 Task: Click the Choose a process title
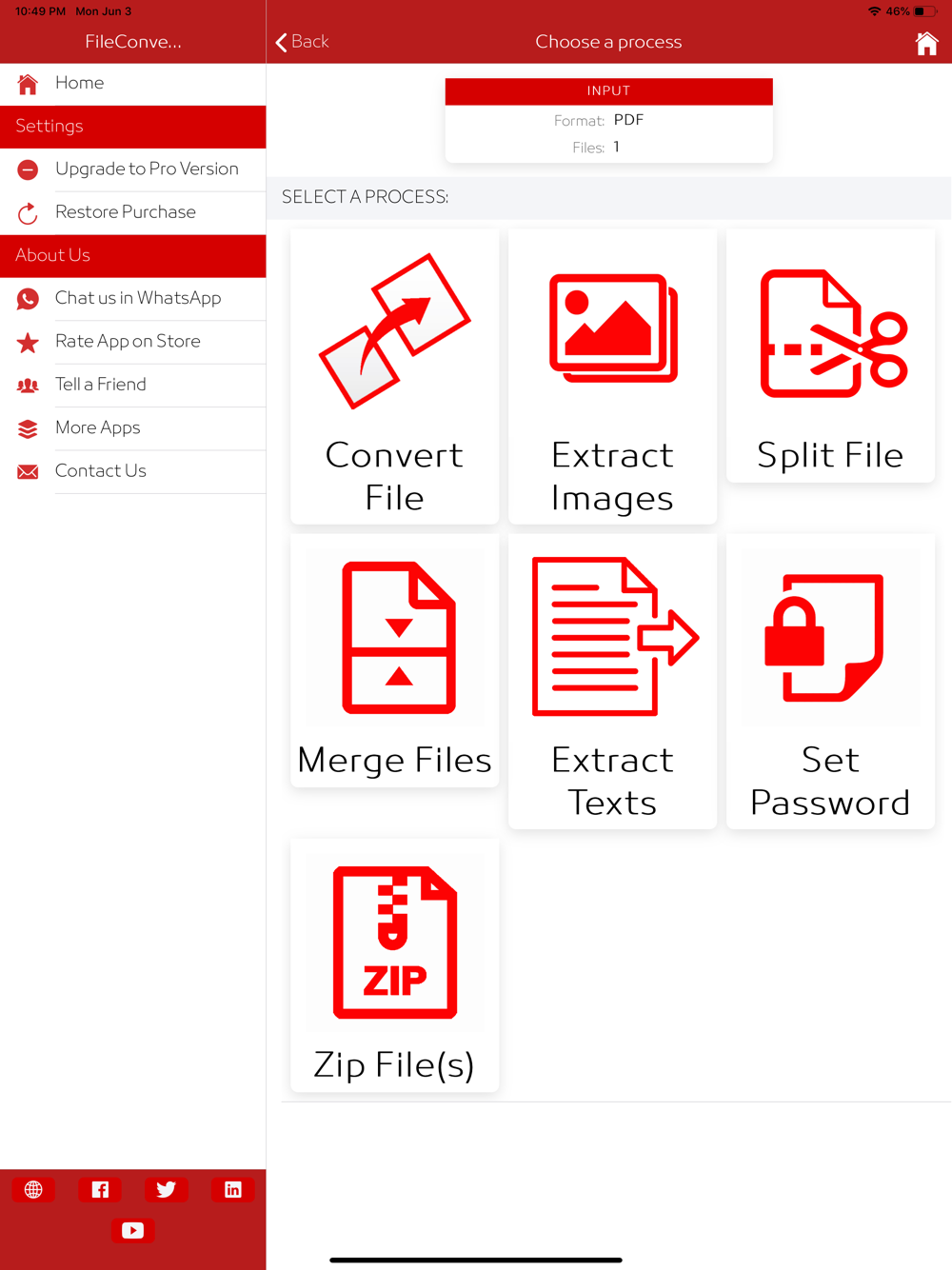(x=608, y=42)
